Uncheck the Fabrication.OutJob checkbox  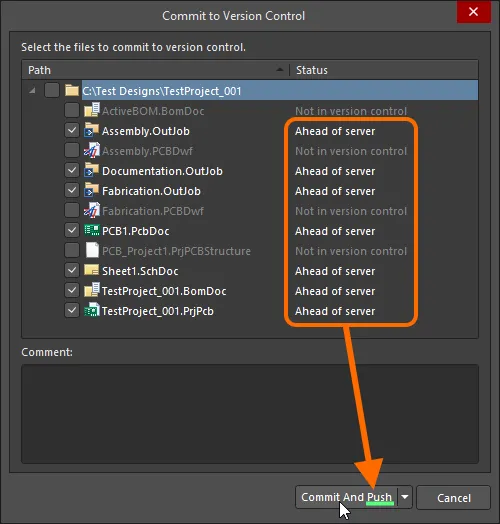[72, 190]
